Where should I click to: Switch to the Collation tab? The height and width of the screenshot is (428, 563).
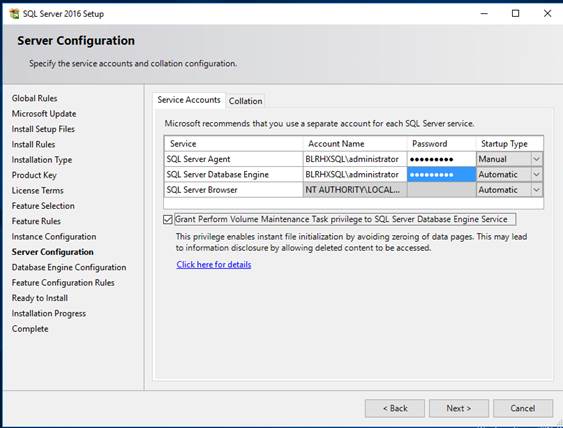tap(246, 101)
